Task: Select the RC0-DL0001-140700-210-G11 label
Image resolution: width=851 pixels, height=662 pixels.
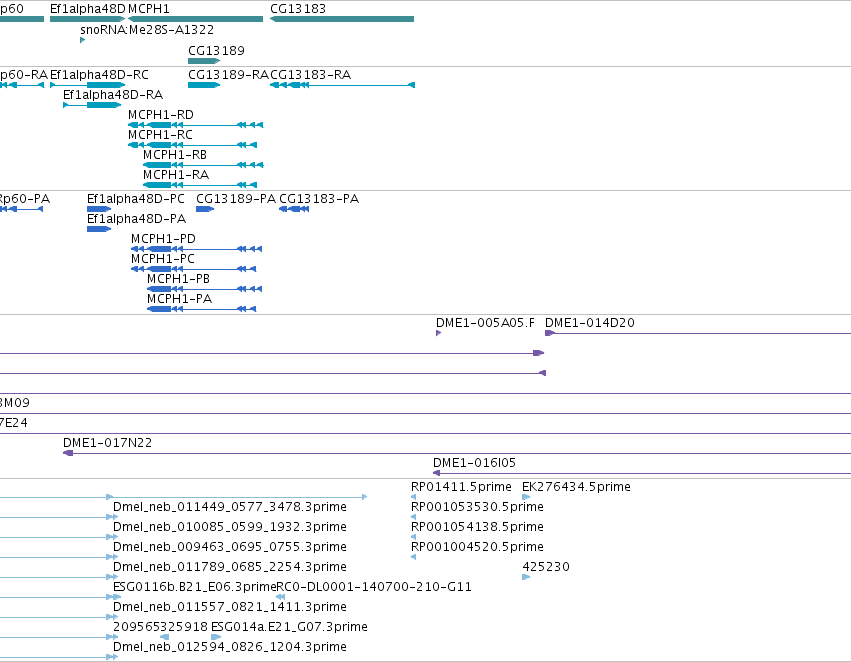Action: pos(374,588)
